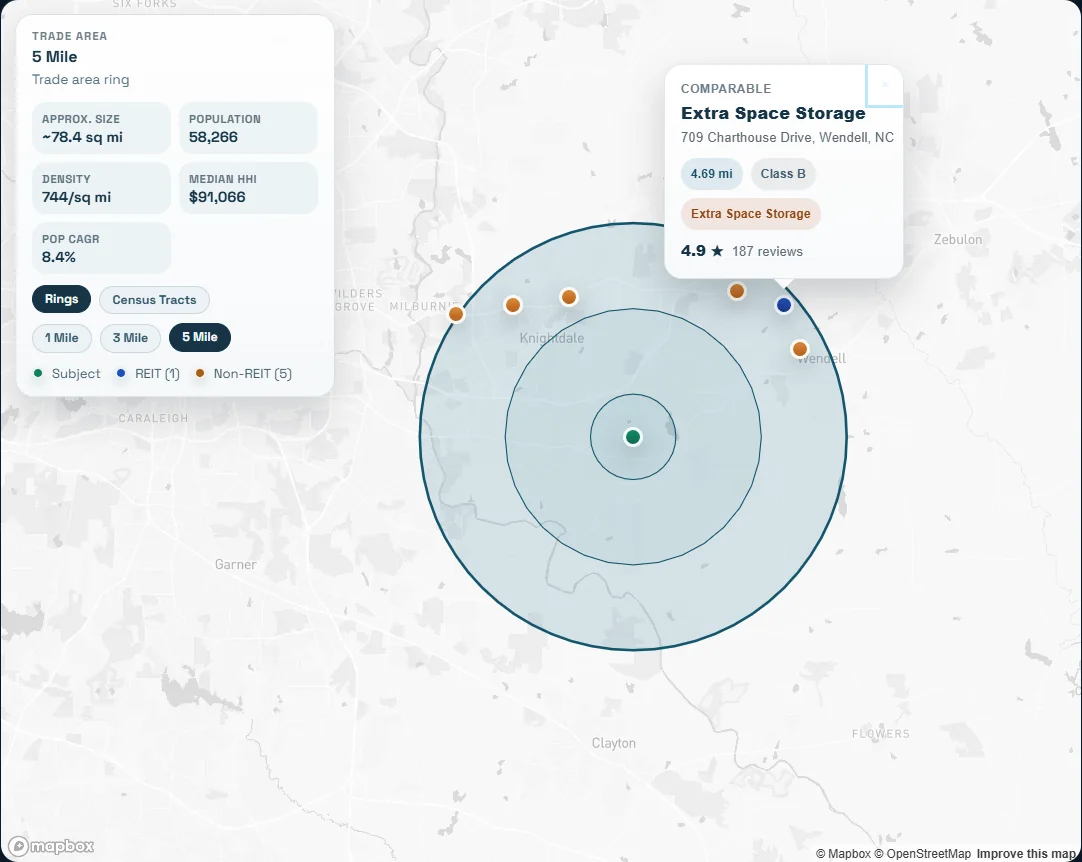Click the Extra Space Storage brand tag

point(751,214)
